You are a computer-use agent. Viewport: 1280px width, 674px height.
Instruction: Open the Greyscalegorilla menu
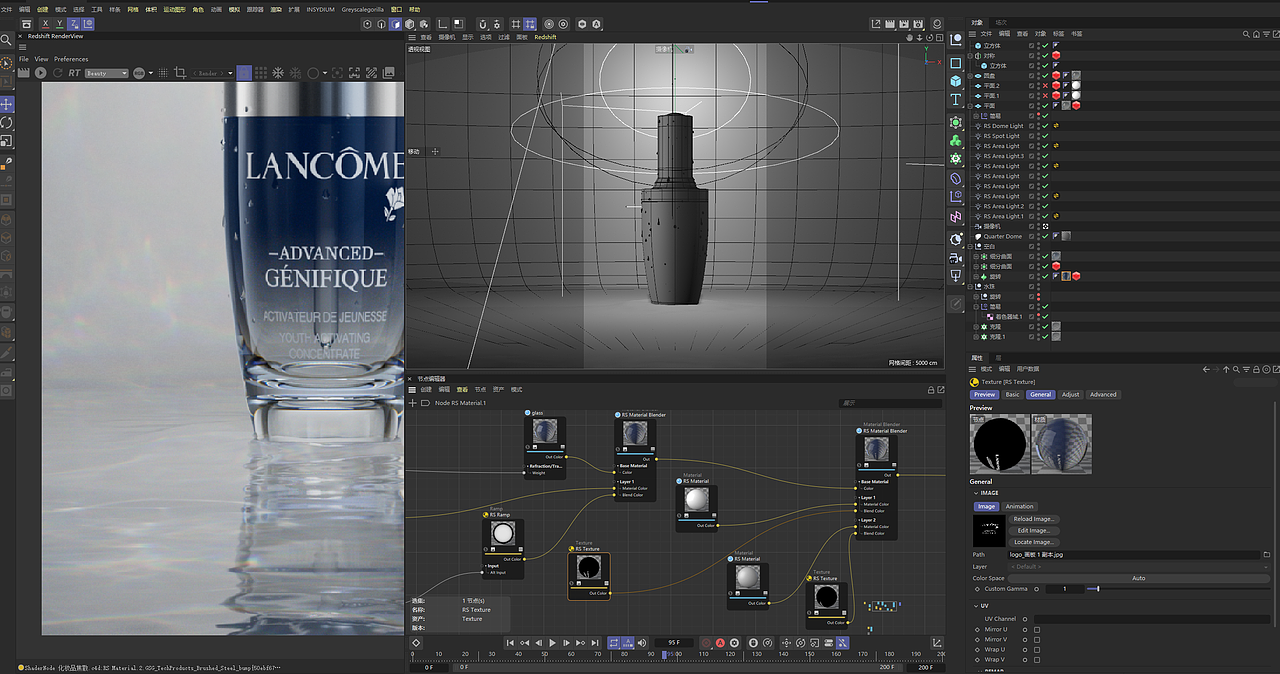(x=362, y=9)
